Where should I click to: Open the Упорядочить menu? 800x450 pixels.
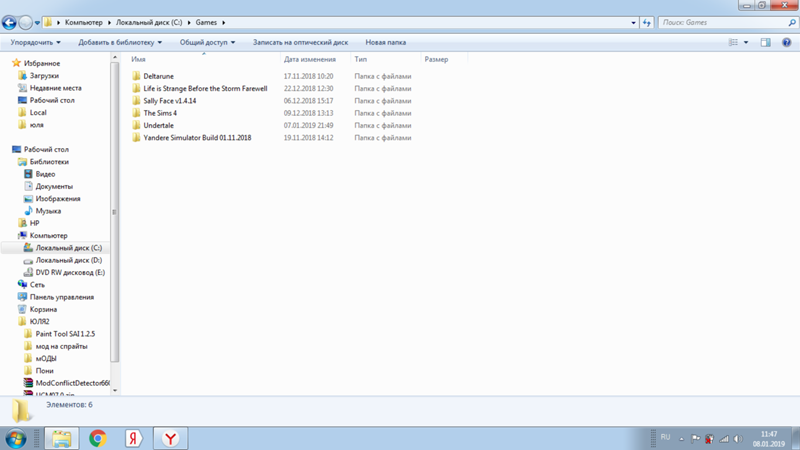pos(36,42)
